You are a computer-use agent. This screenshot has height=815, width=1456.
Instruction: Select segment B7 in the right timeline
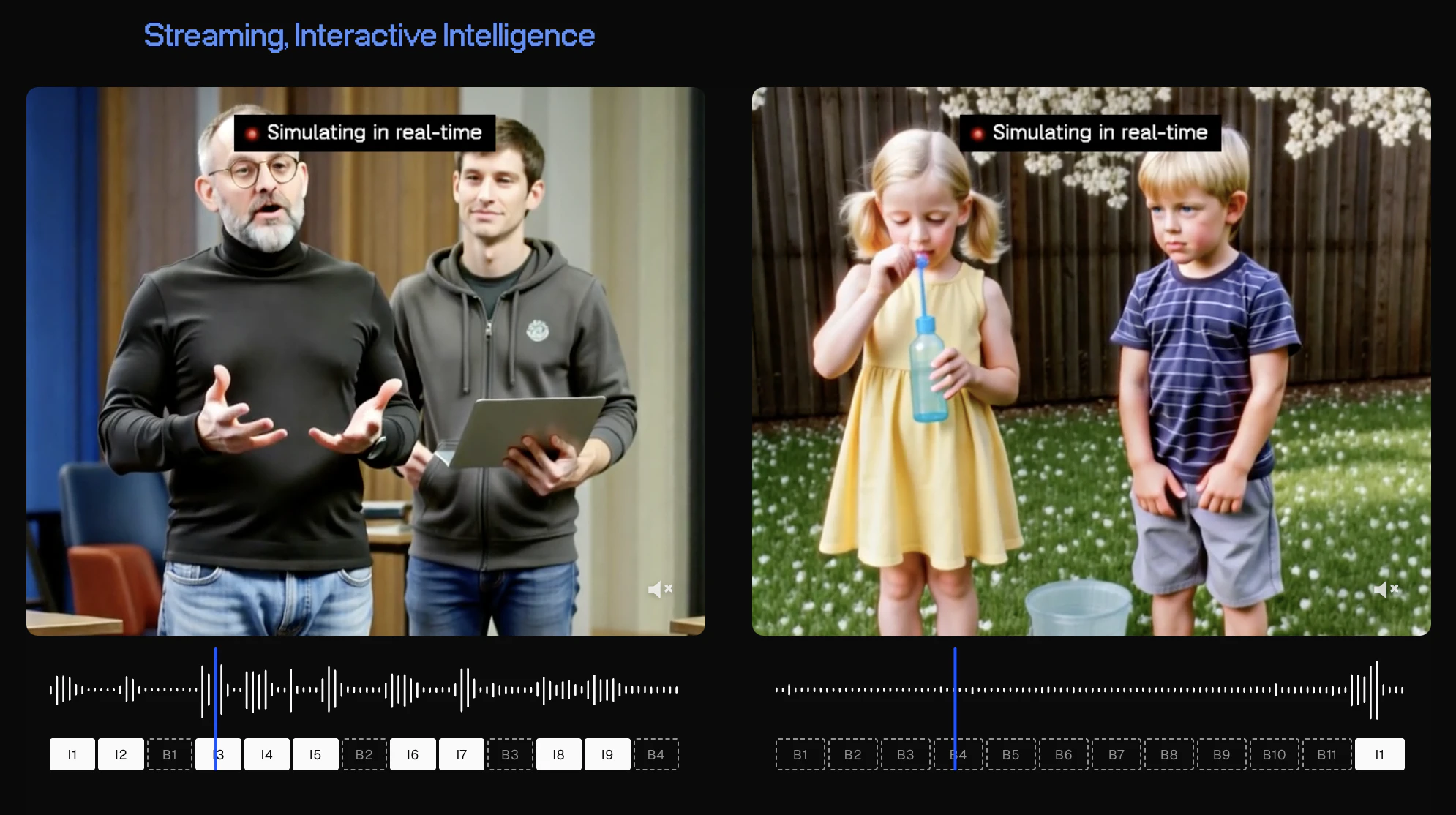1117,754
